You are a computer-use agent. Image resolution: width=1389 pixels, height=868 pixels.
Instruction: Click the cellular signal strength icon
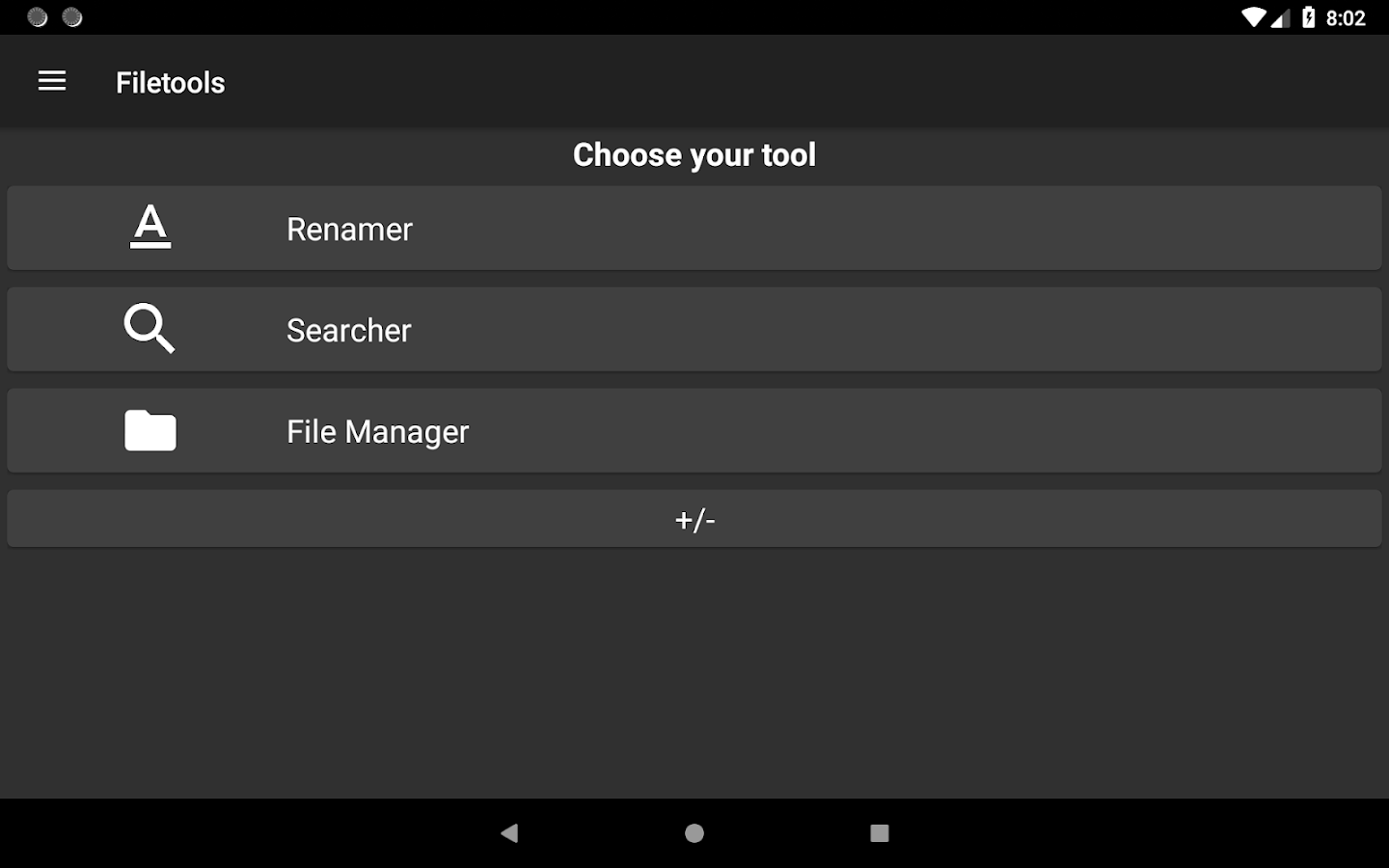click(x=1280, y=17)
